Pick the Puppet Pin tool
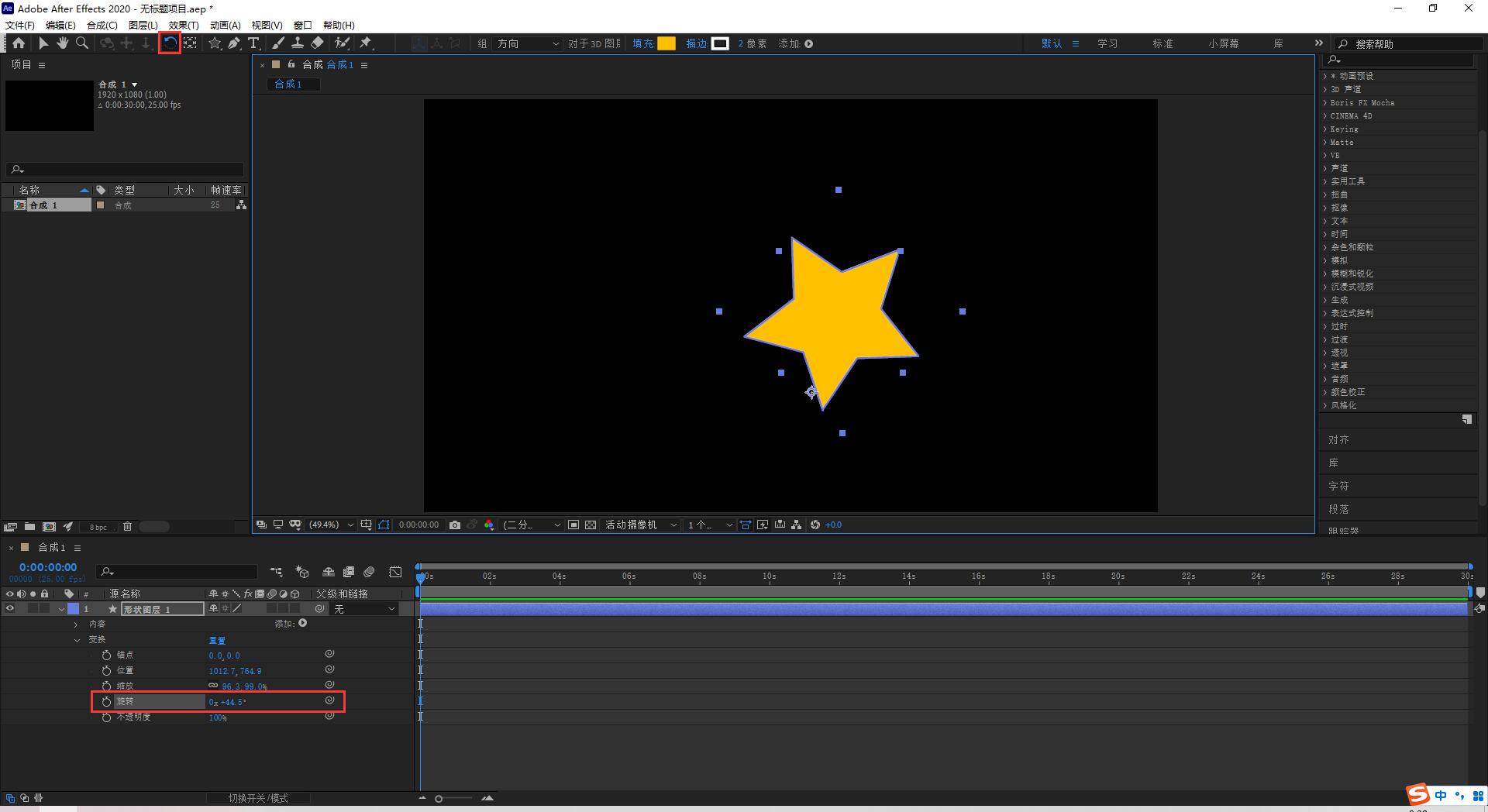Screen dimensions: 1488x812 click(366, 43)
